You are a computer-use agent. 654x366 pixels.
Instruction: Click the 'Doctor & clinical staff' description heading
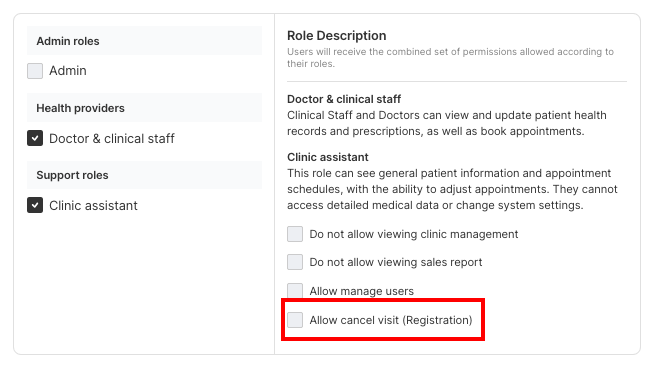coord(344,99)
